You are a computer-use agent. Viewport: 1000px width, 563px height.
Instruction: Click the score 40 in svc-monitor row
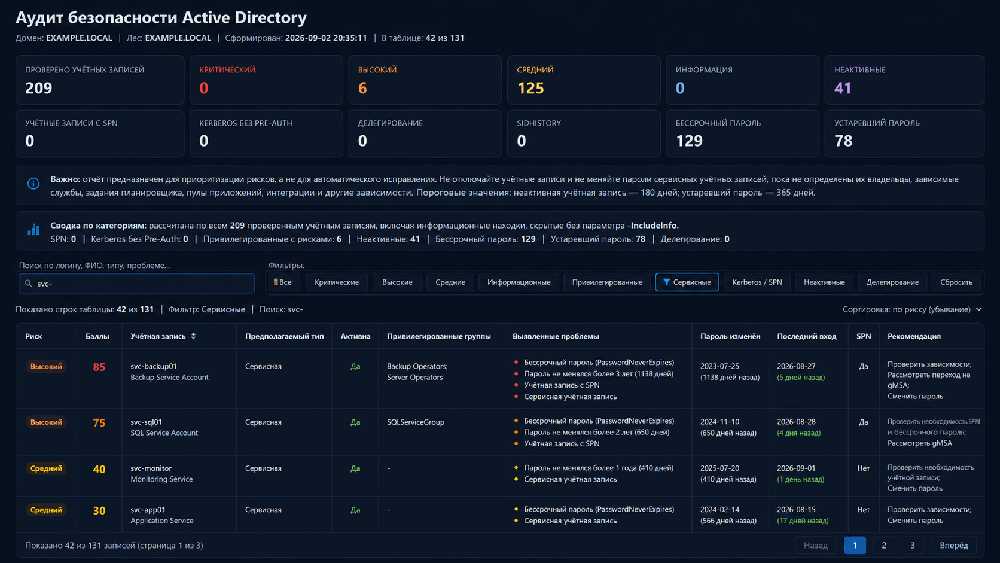99,469
